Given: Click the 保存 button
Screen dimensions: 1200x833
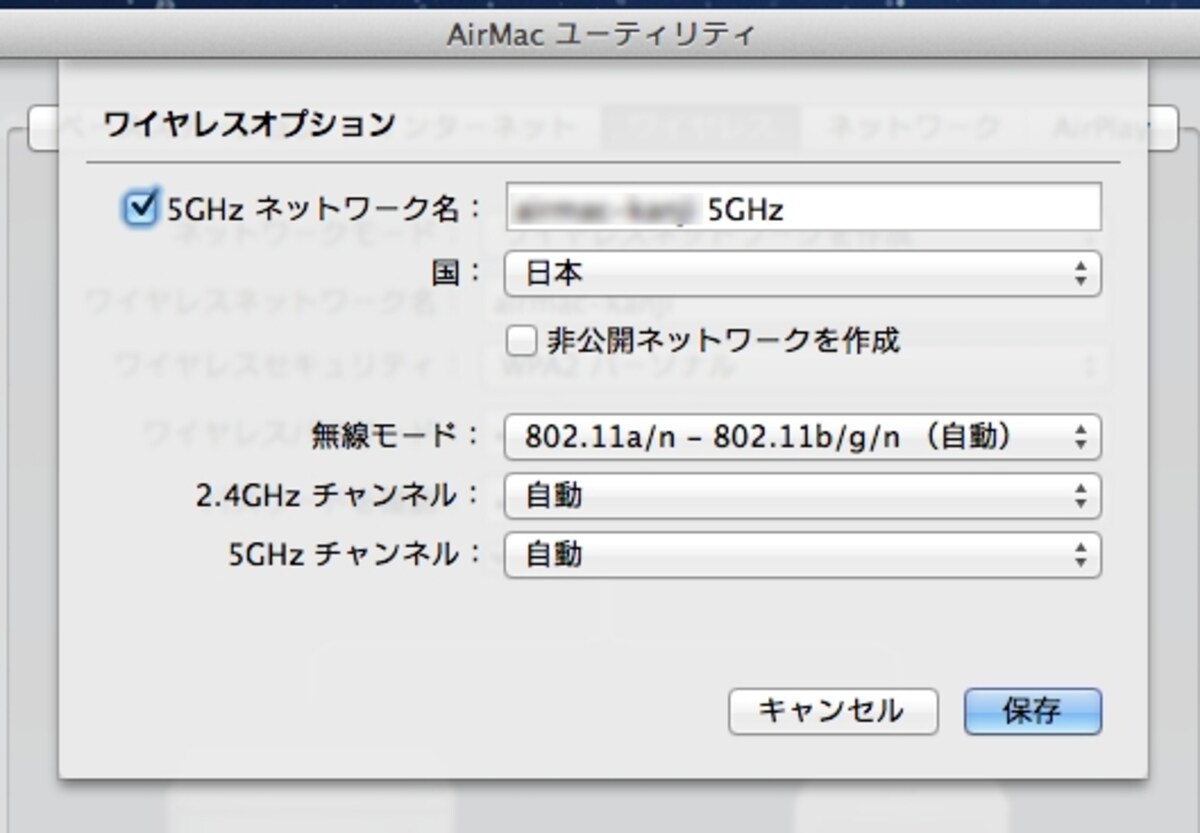Looking at the screenshot, I should pos(1033,711).
